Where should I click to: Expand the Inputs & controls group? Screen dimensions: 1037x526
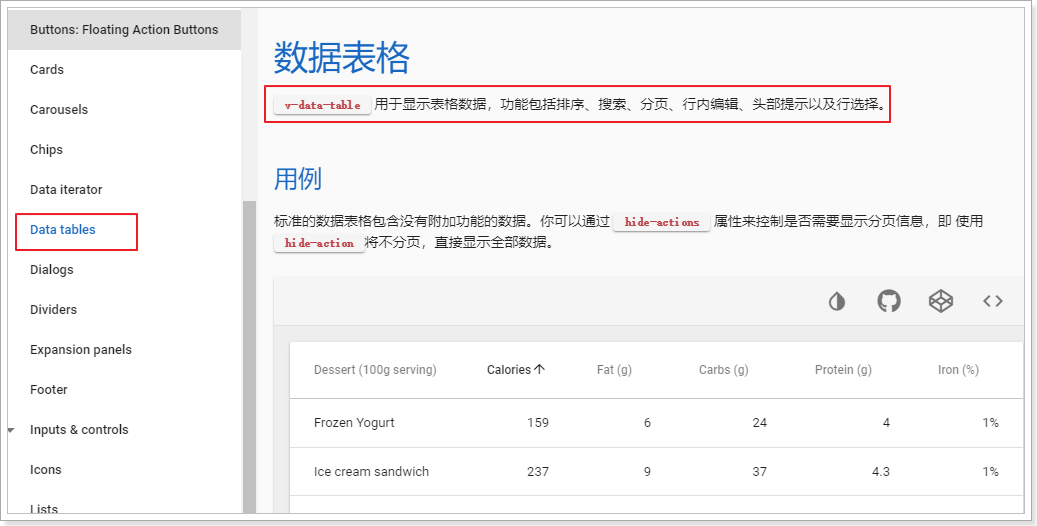coord(12,430)
